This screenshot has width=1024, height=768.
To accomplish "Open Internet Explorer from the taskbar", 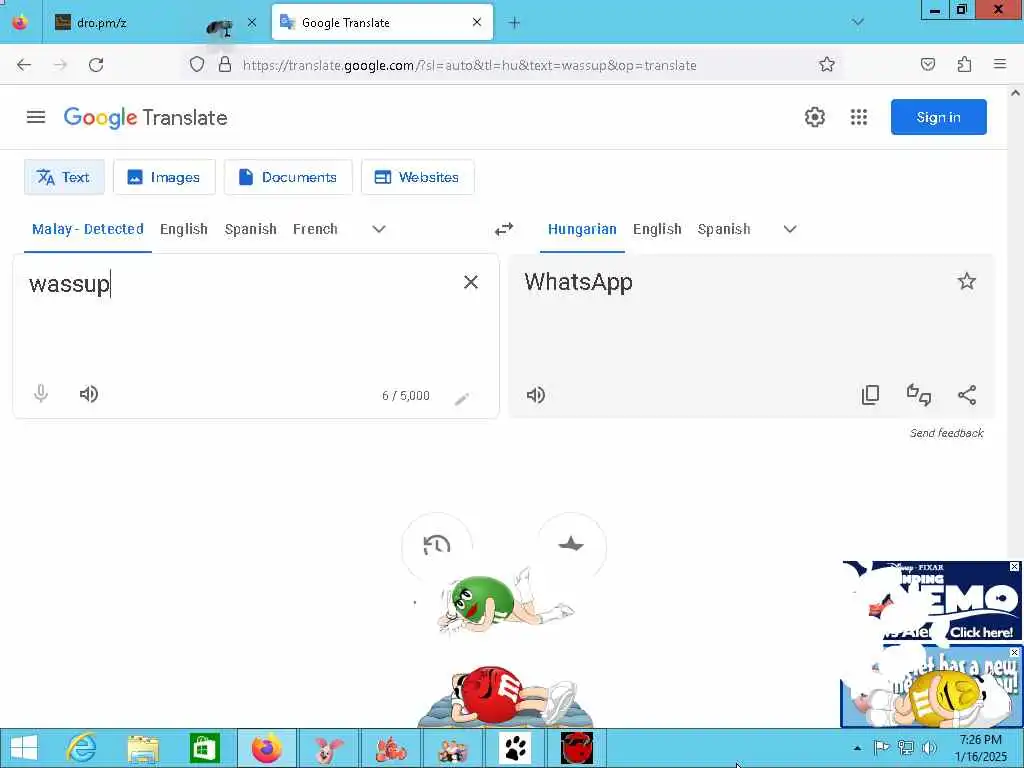I will (83, 748).
